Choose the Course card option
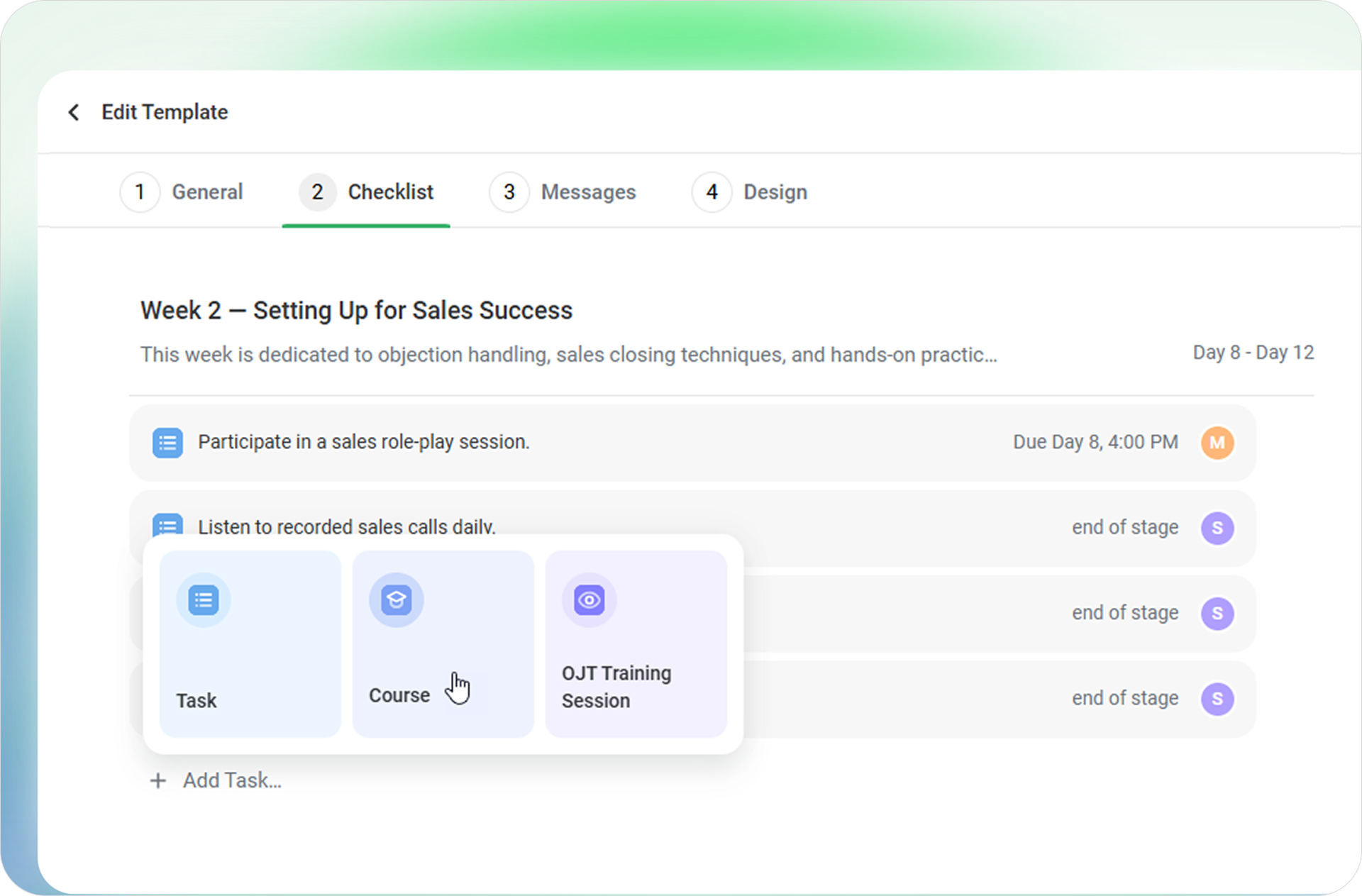Image resolution: width=1362 pixels, height=896 pixels. (443, 644)
